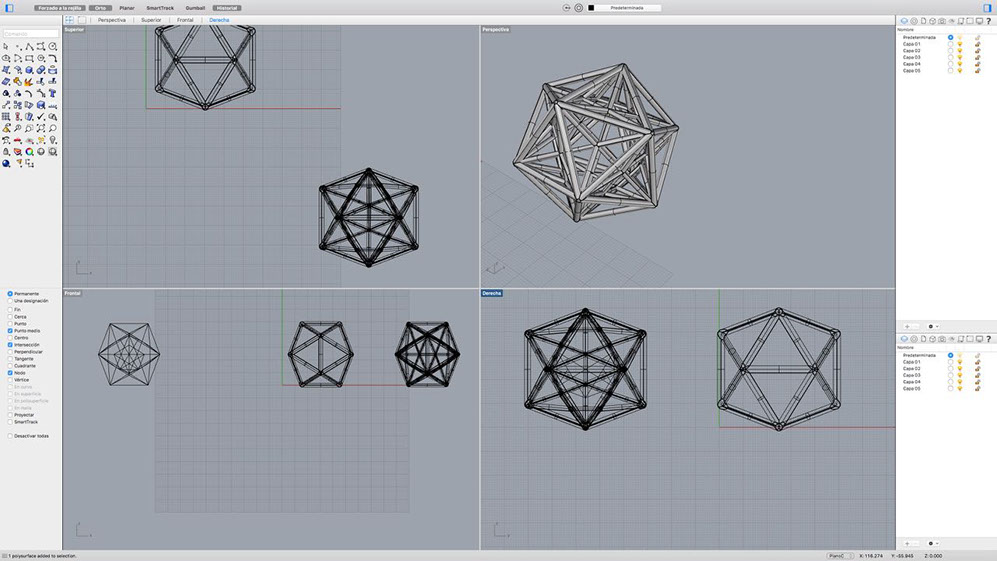Select the Fillet curves tool
This screenshot has width=997, height=561.
point(53,58)
